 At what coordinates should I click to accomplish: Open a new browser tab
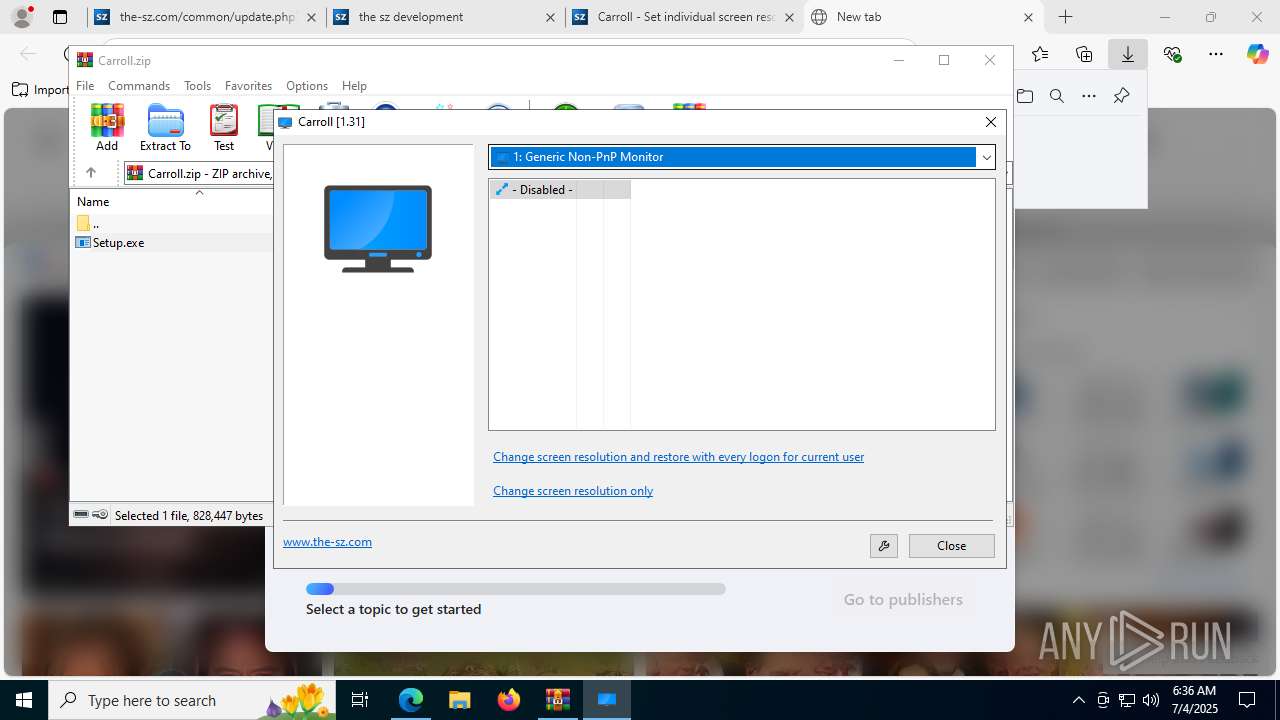click(1066, 17)
